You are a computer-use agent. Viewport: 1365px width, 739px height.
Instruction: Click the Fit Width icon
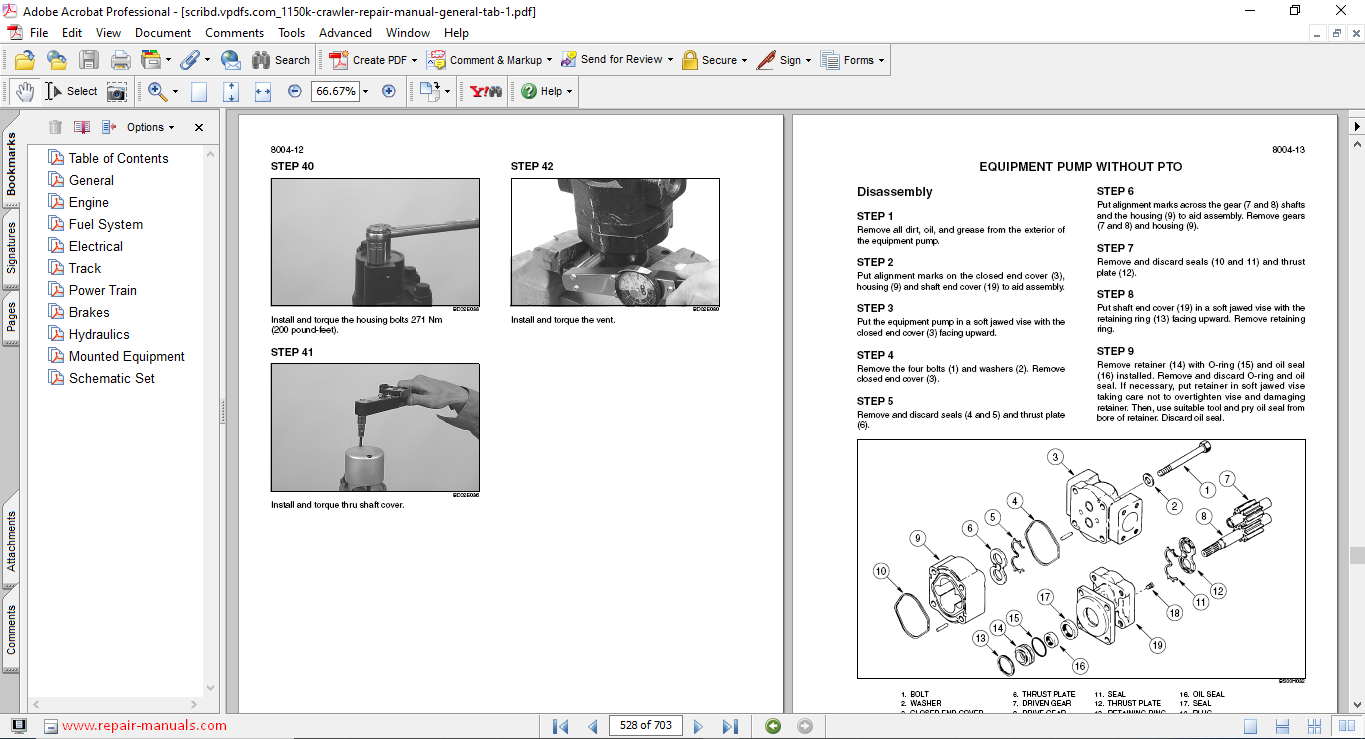click(263, 91)
